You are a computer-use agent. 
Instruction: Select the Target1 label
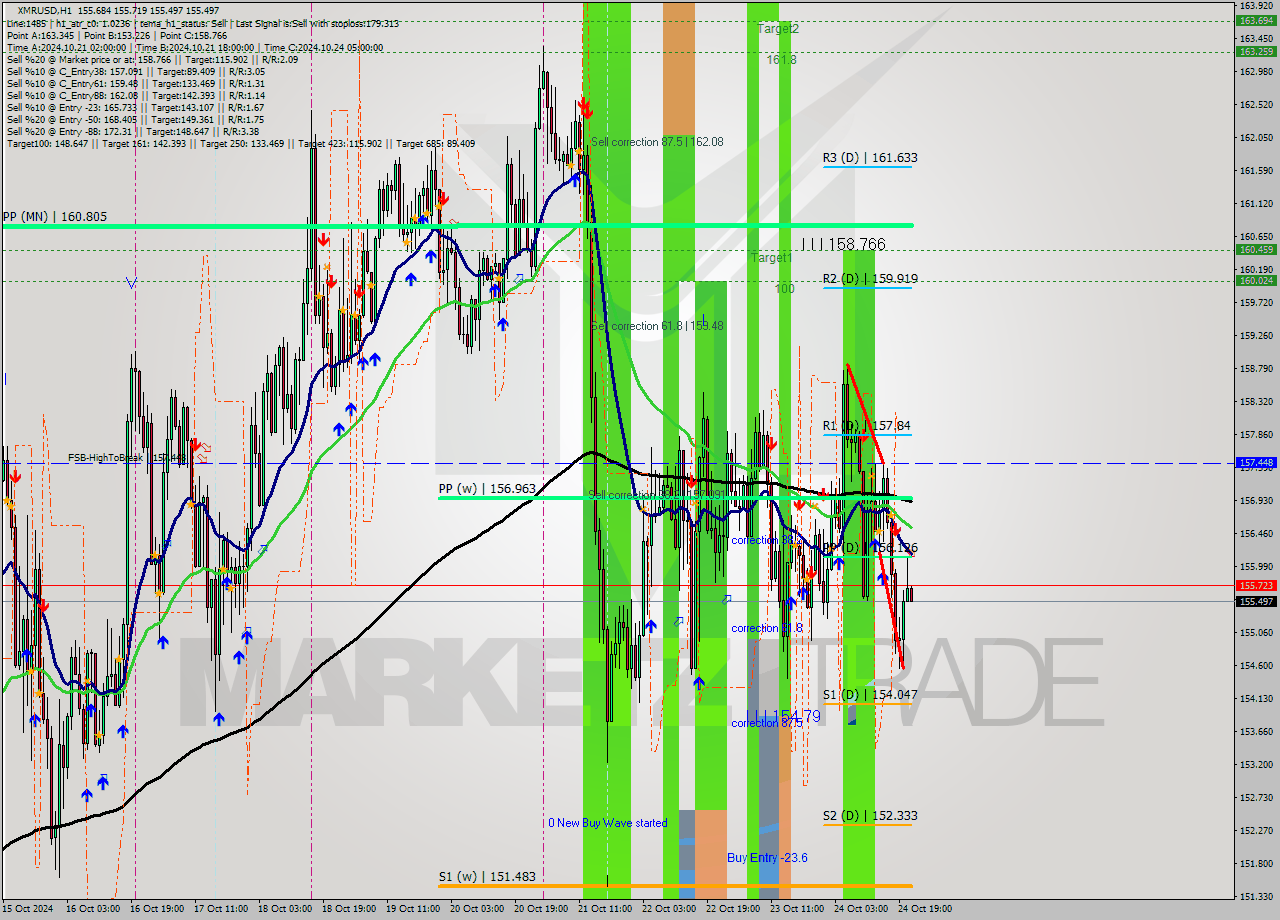coord(772,258)
